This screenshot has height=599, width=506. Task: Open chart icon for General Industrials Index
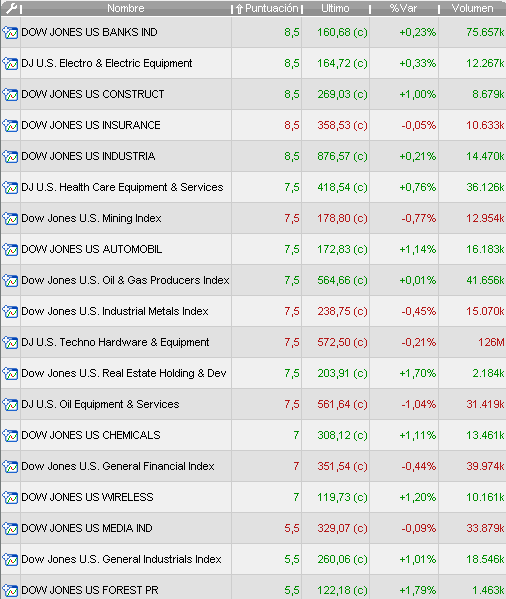tap(10, 560)
